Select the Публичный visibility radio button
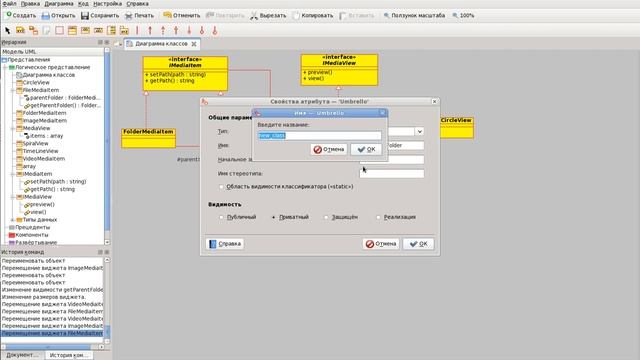 221,217
